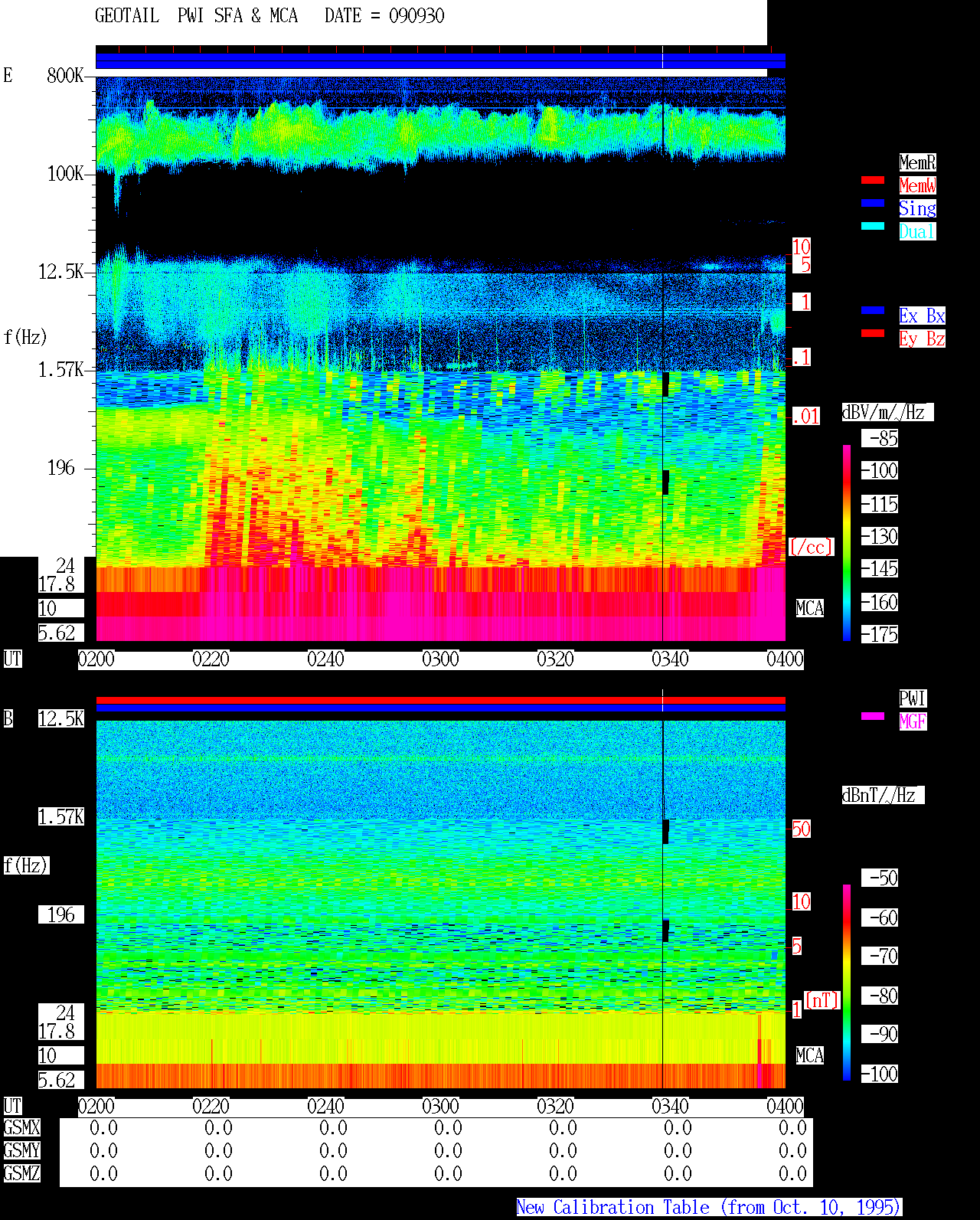Click the 0300 time tick under E panel
The width and height of the screenshot is (980, 1220).
point(440,659)
